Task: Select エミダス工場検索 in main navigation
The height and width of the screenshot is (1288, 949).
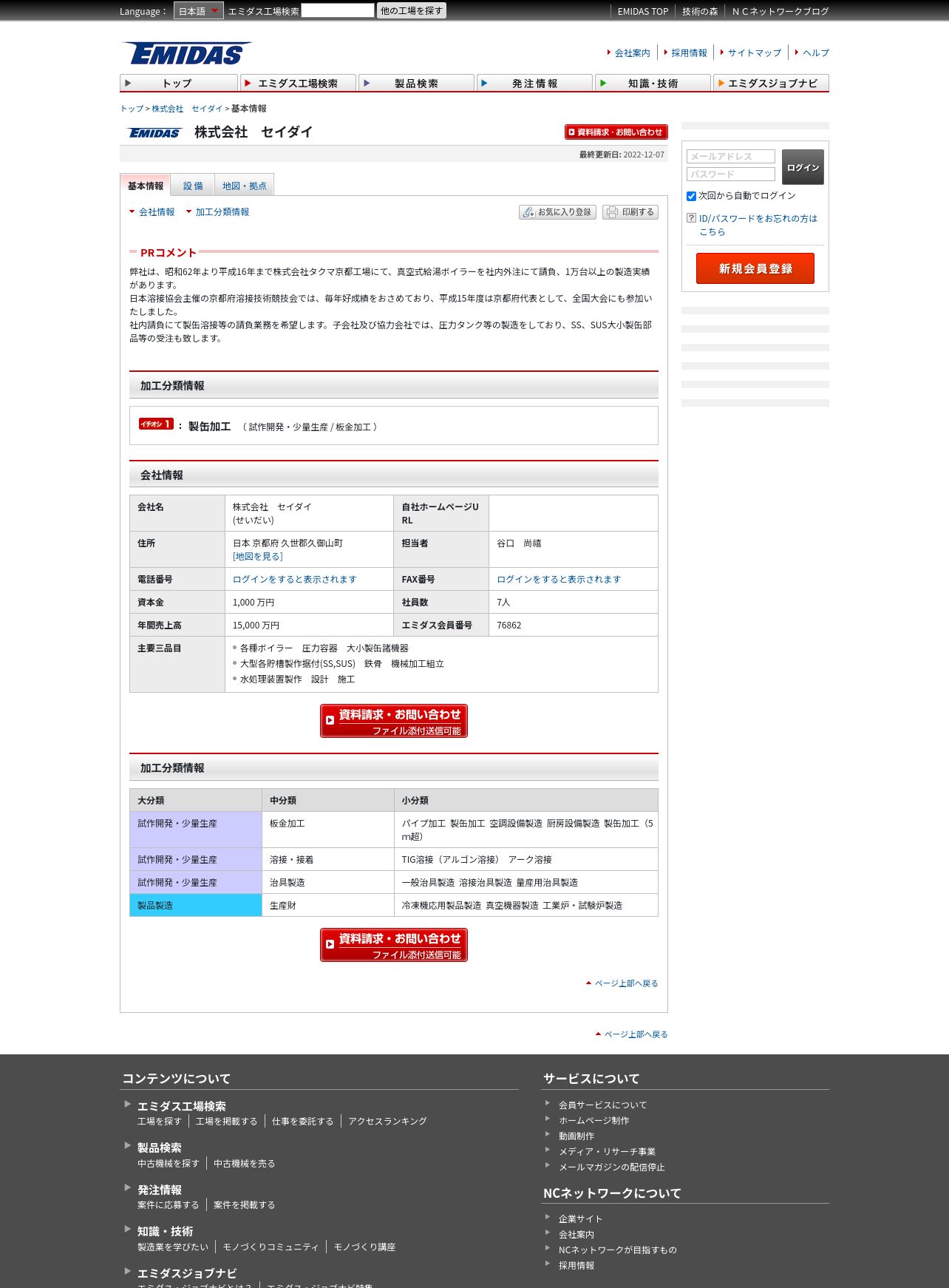Action: pos(298,83)
